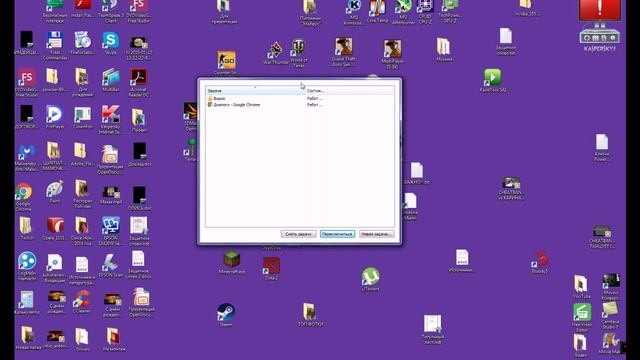Open the На монтаж folder
The height and width of the screenshot is (360, 640).
point(113,339)
